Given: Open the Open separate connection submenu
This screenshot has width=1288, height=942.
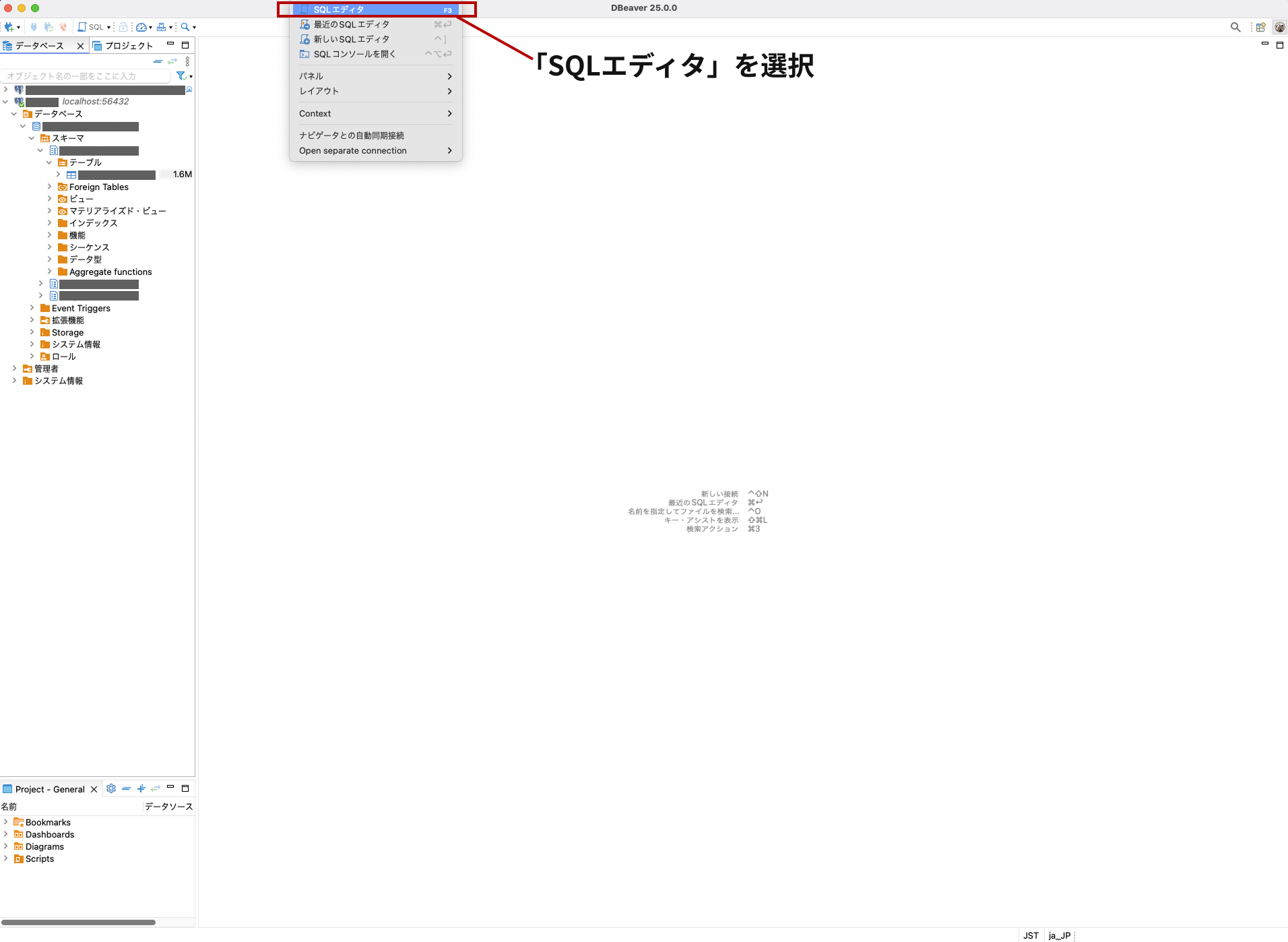Looking at the screenshot, I should click(352, 150).
